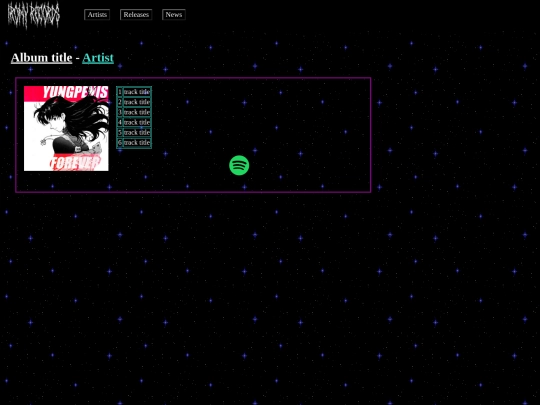Click track number 5 cell

120,133
